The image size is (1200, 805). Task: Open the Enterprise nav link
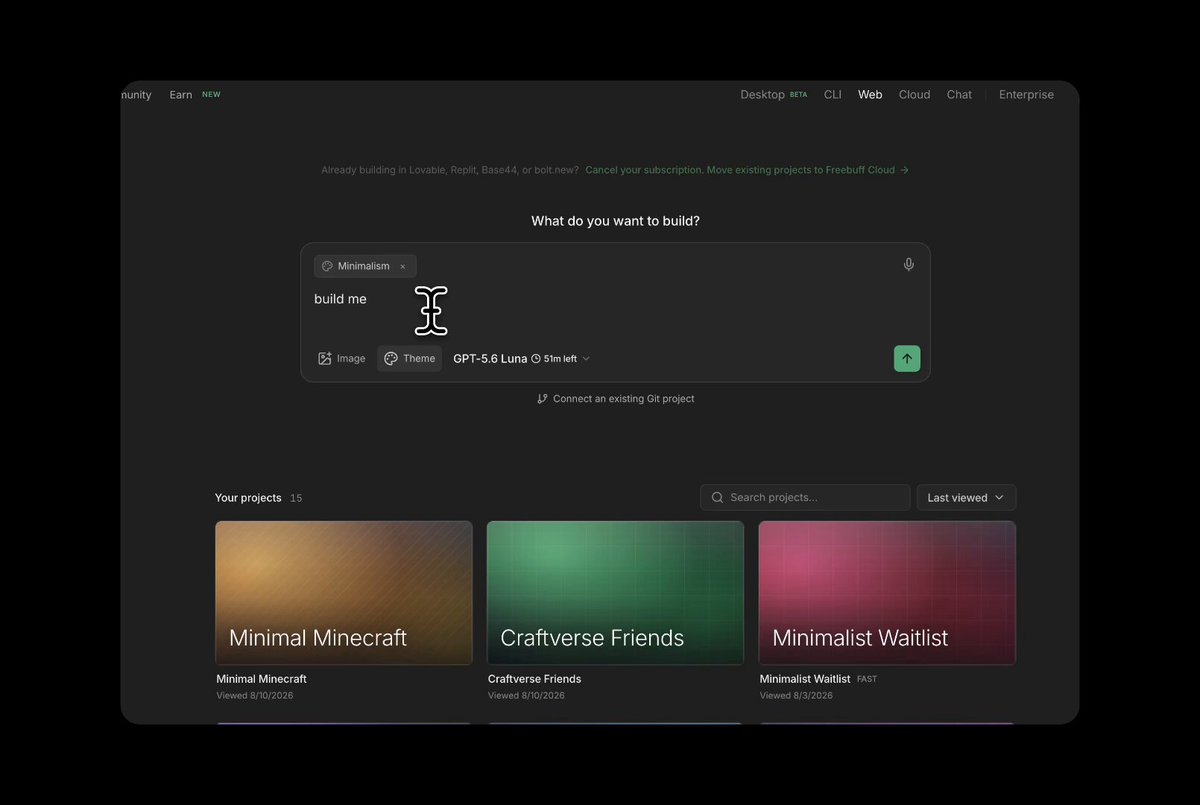(1026, 95)
